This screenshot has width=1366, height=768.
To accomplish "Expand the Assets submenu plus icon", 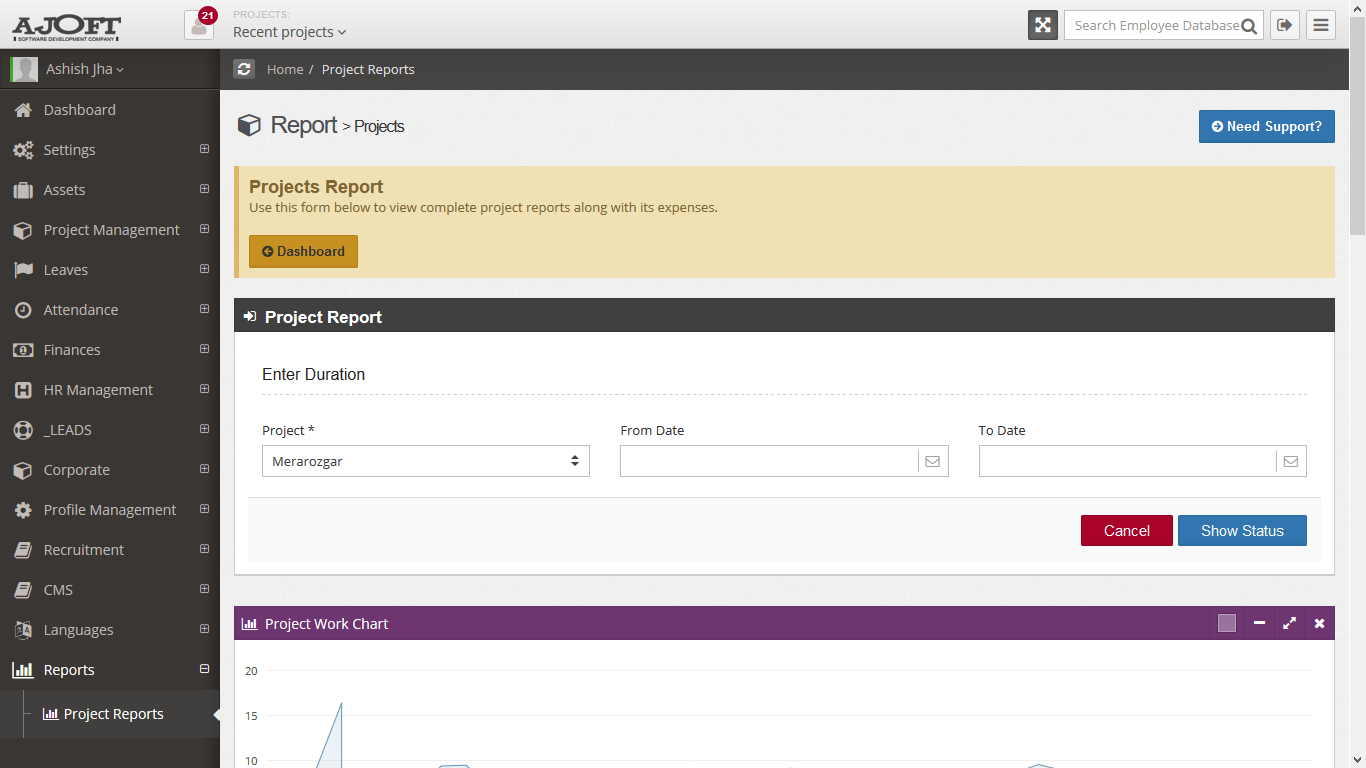I will pos(204,189).
